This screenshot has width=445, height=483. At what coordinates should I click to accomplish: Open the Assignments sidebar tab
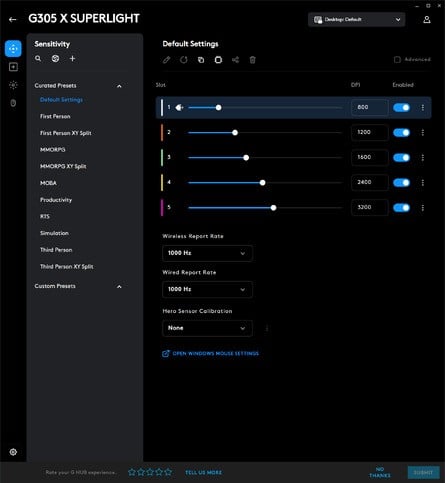pyautogui.click(x=13, y=67)
